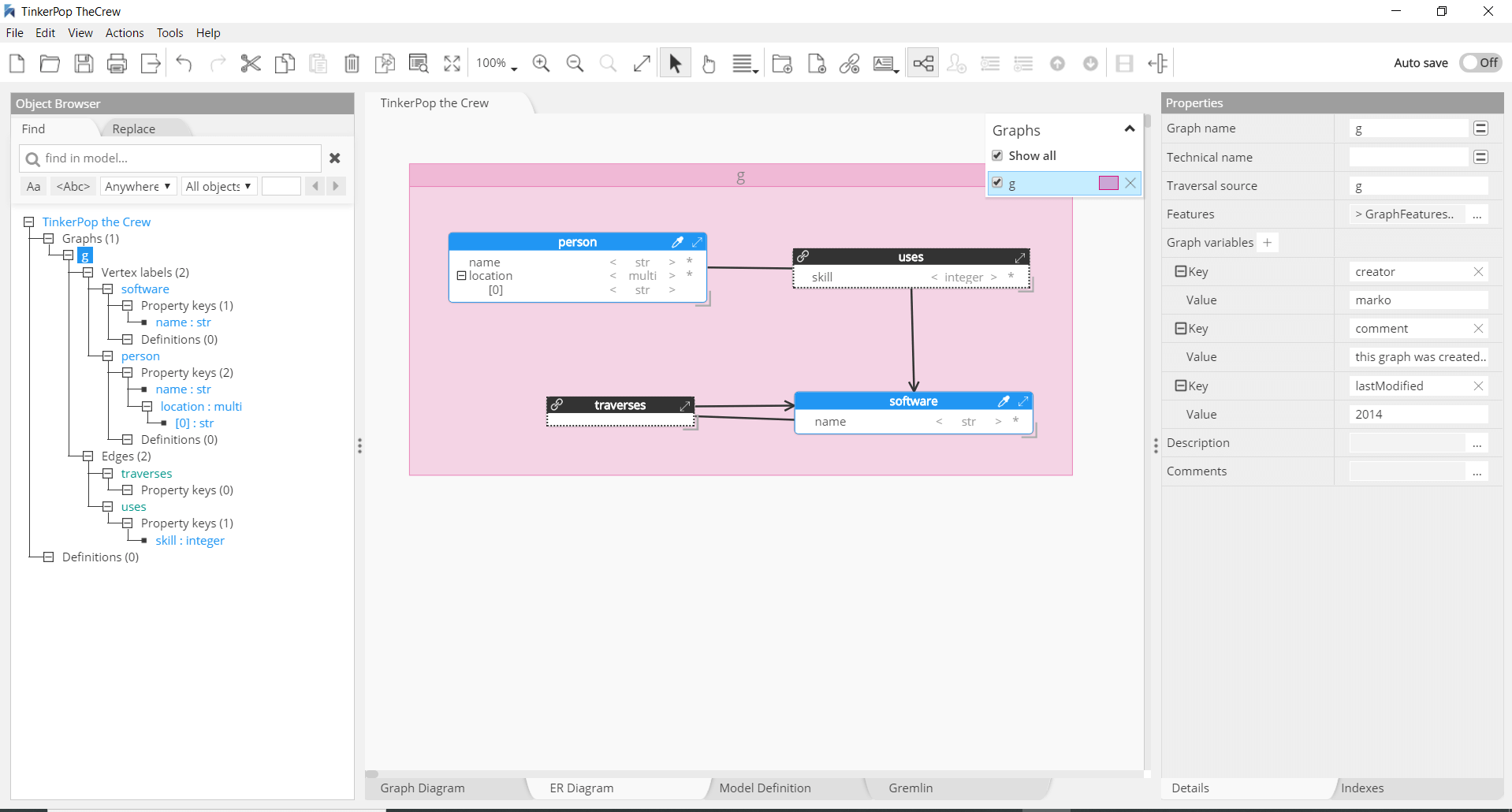Click the split panel toolbar icon
Viewport: 1512px width, 812px height.
1158,63
